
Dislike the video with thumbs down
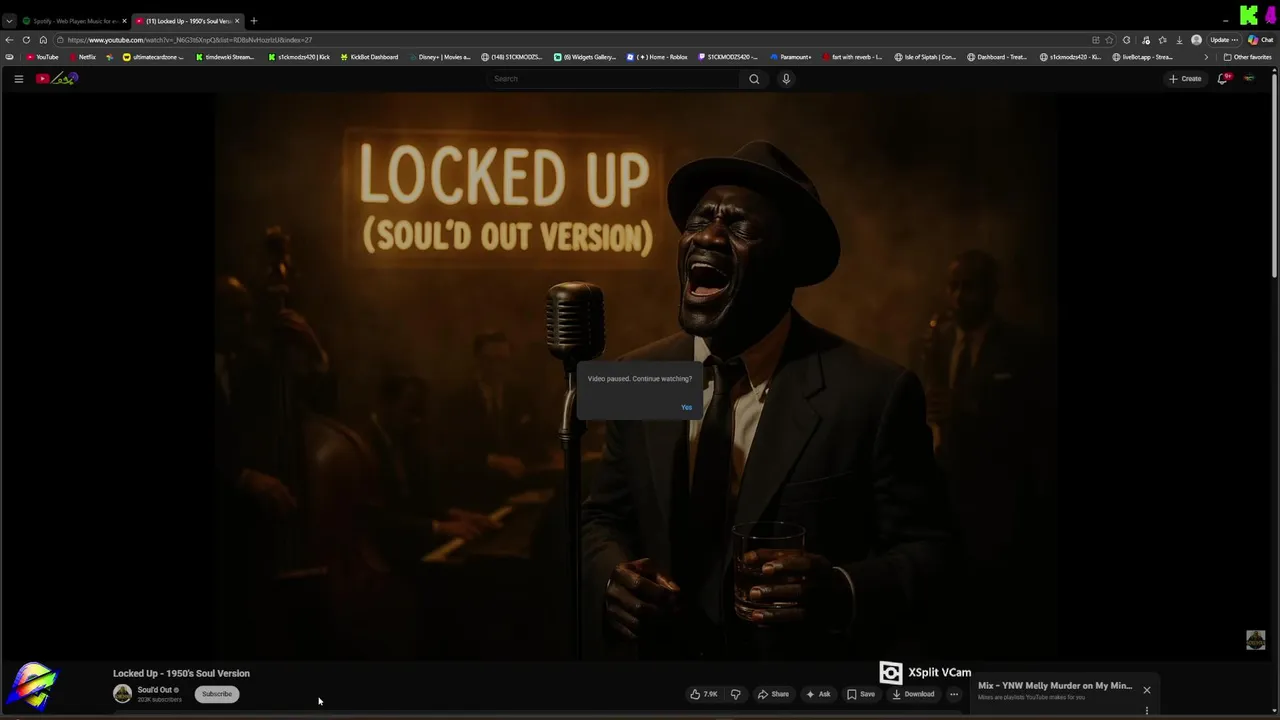(735, 694)
